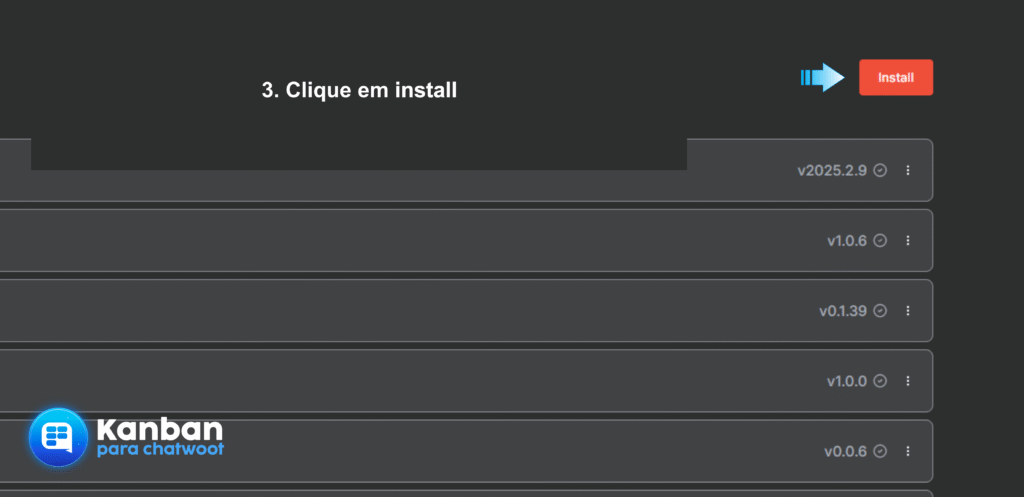The height and width of the screenshot is (497, 1024).
Task: Click the v1.0.6 version label
Action: pos(846,241)
